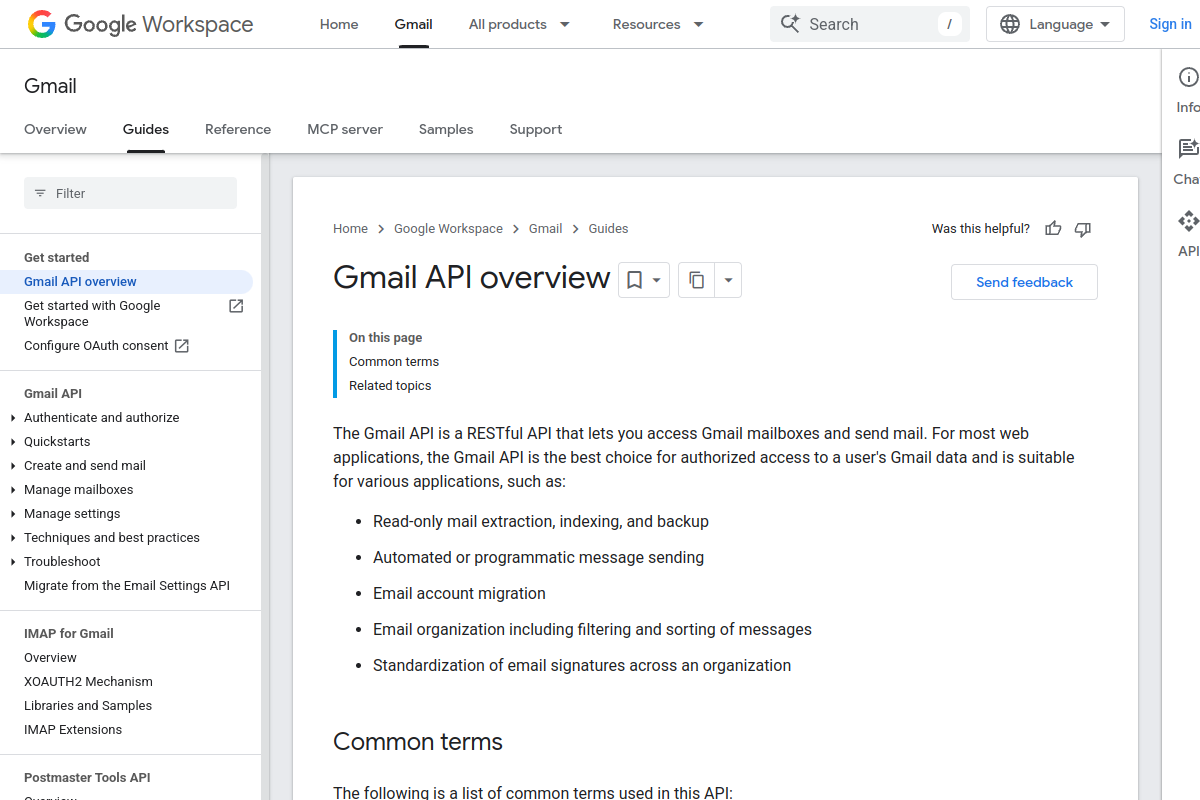This screenshot has width=1200, height=800.
Task: Open the IMAP Extensions link
Action: point(73,730)
